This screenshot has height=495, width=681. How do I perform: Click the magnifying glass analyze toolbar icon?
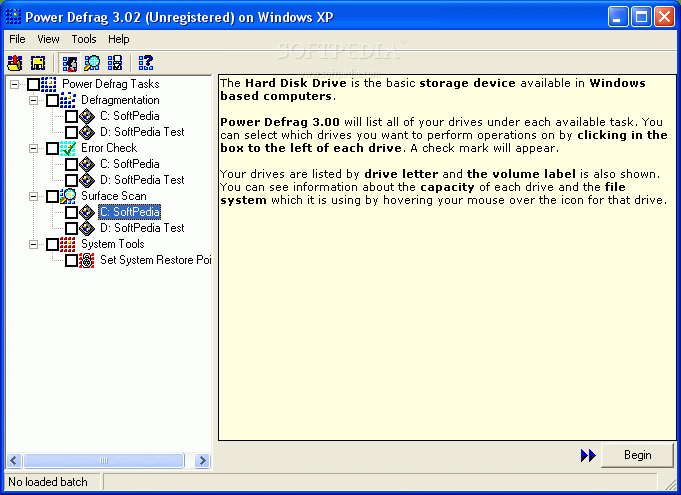pyautogui.click(x=92, y=63)
